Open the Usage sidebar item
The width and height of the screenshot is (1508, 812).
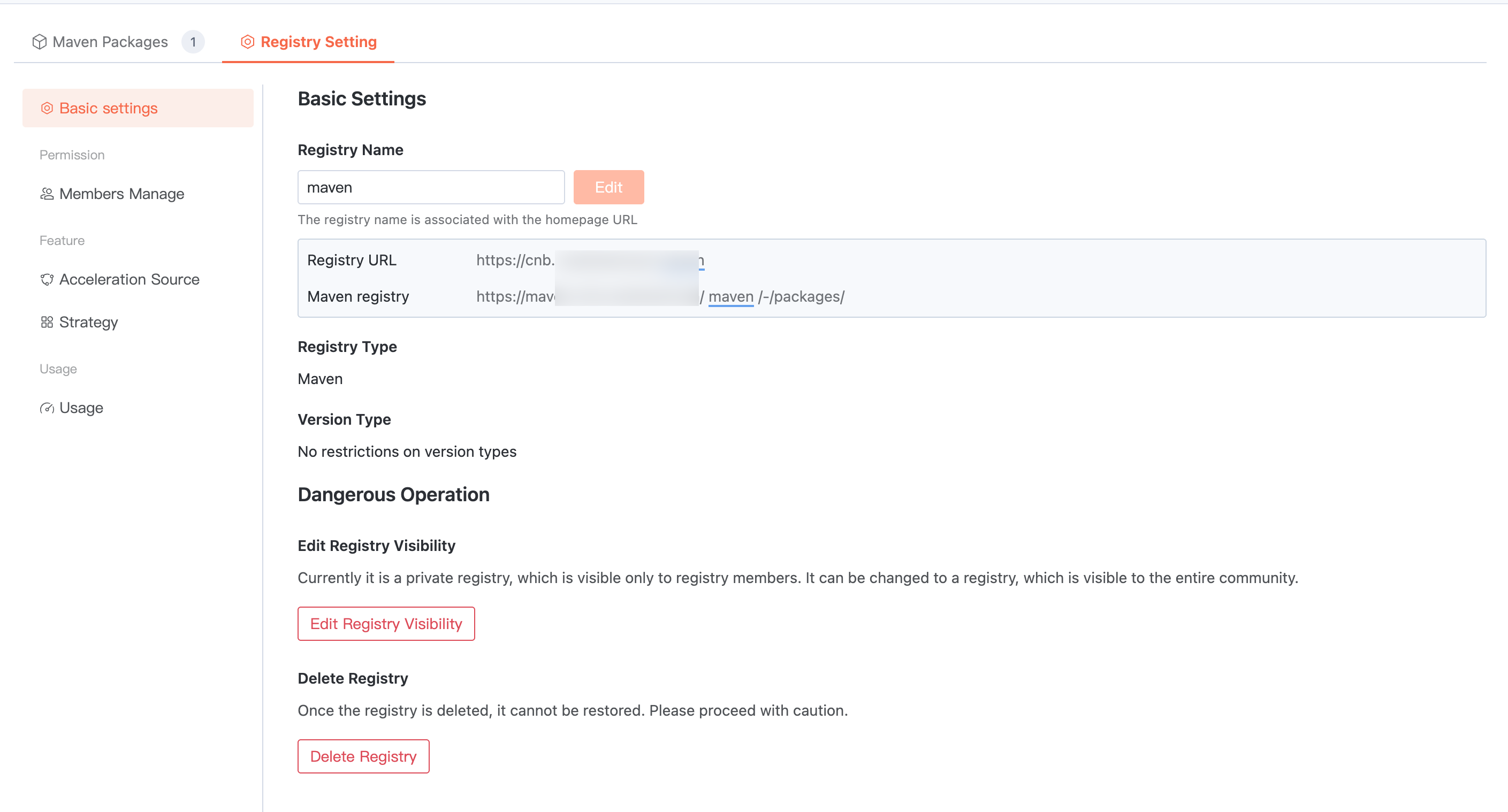pos(81,408)
